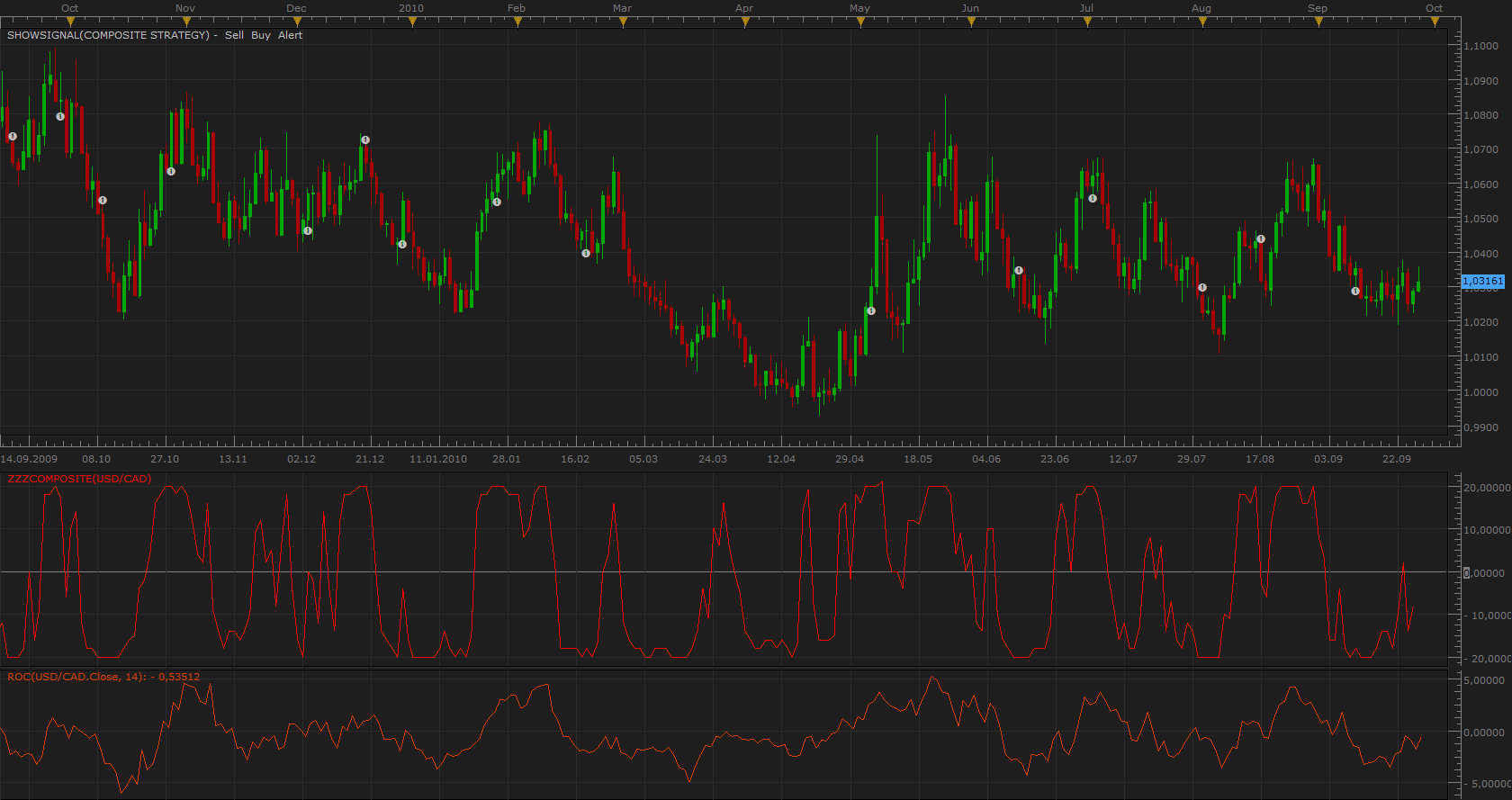This screenshot has width=1512, height=800.
Task: Click the Sell legend label
Action: (x=234, y=35)
